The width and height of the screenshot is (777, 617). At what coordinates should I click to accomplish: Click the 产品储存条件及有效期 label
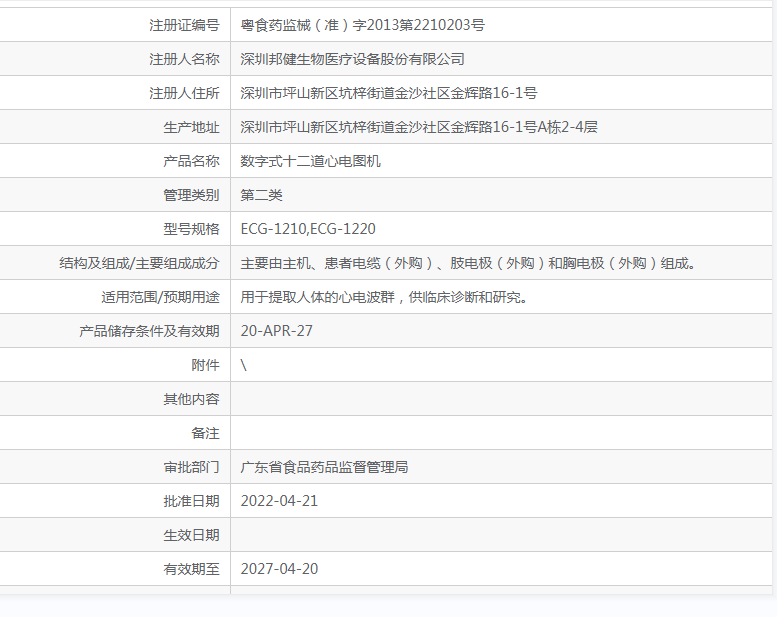pyautogui.click(x=149, y=331)
